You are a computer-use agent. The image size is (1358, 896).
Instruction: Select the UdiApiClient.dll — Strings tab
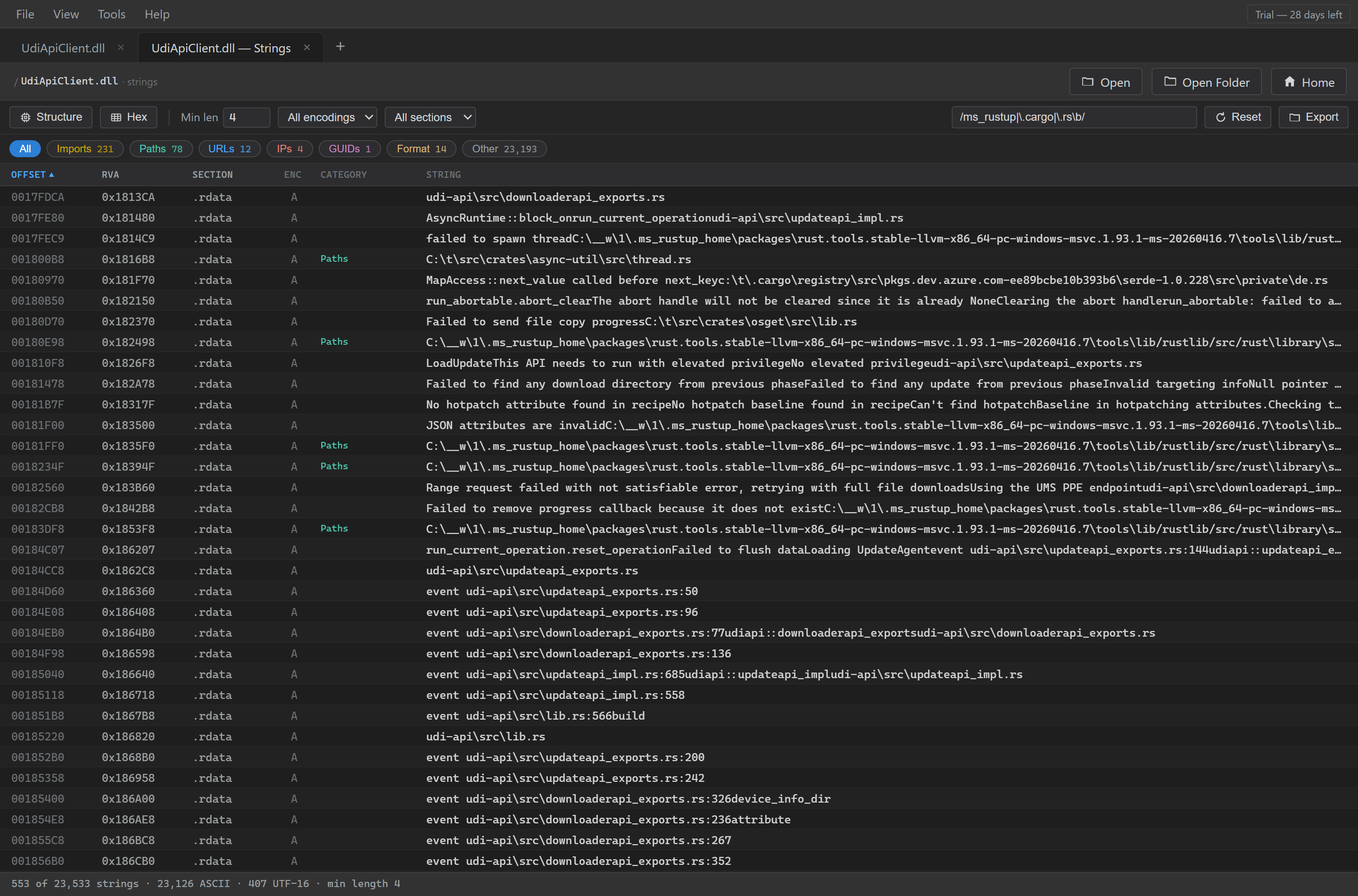coord(221,48)
